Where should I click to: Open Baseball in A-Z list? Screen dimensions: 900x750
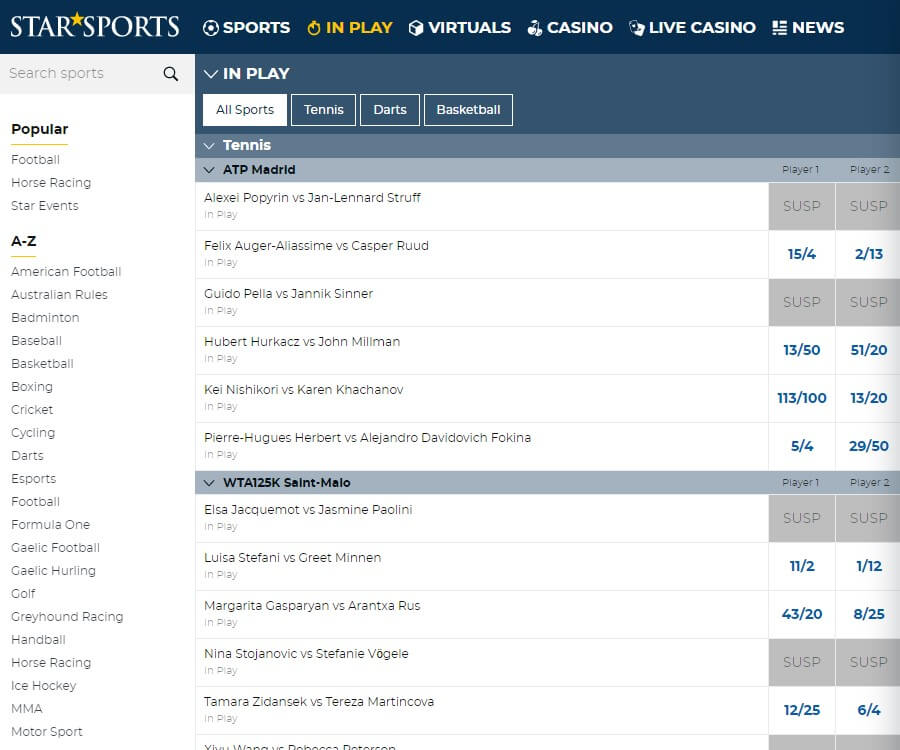click(36, 340)
